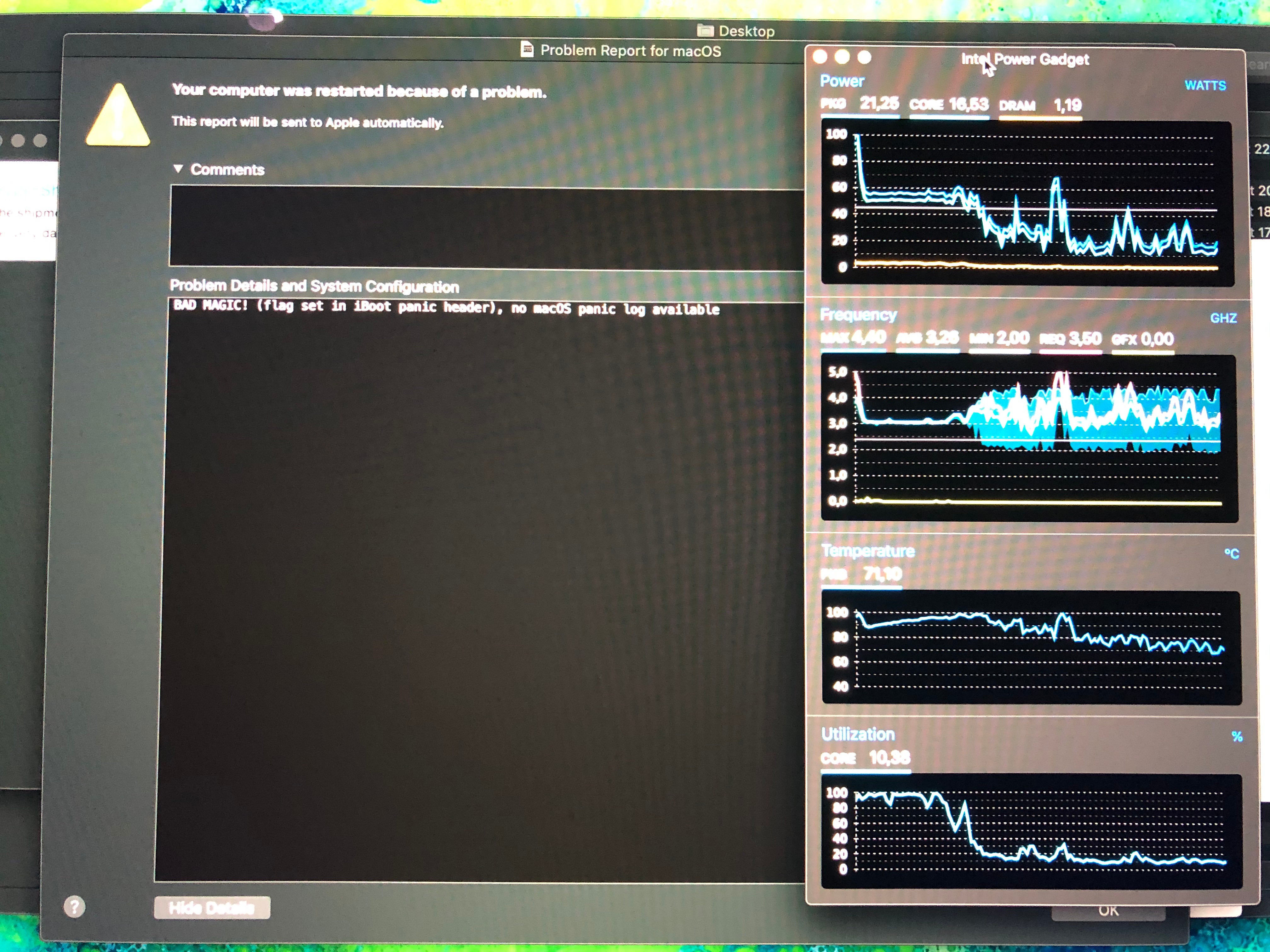The width and height of the screenshot is (1270, 952).
Task: Click the Problem Report document title icon
Action: coord(526,50)
